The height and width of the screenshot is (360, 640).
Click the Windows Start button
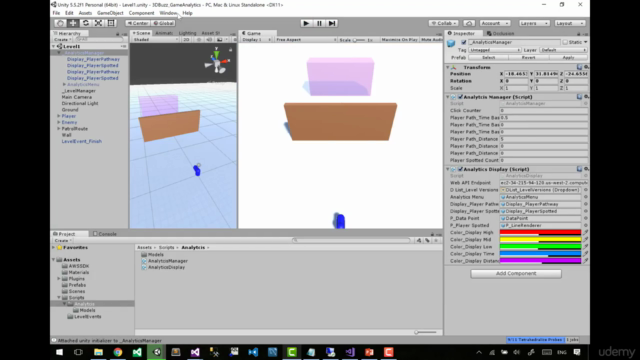[60, 352]
